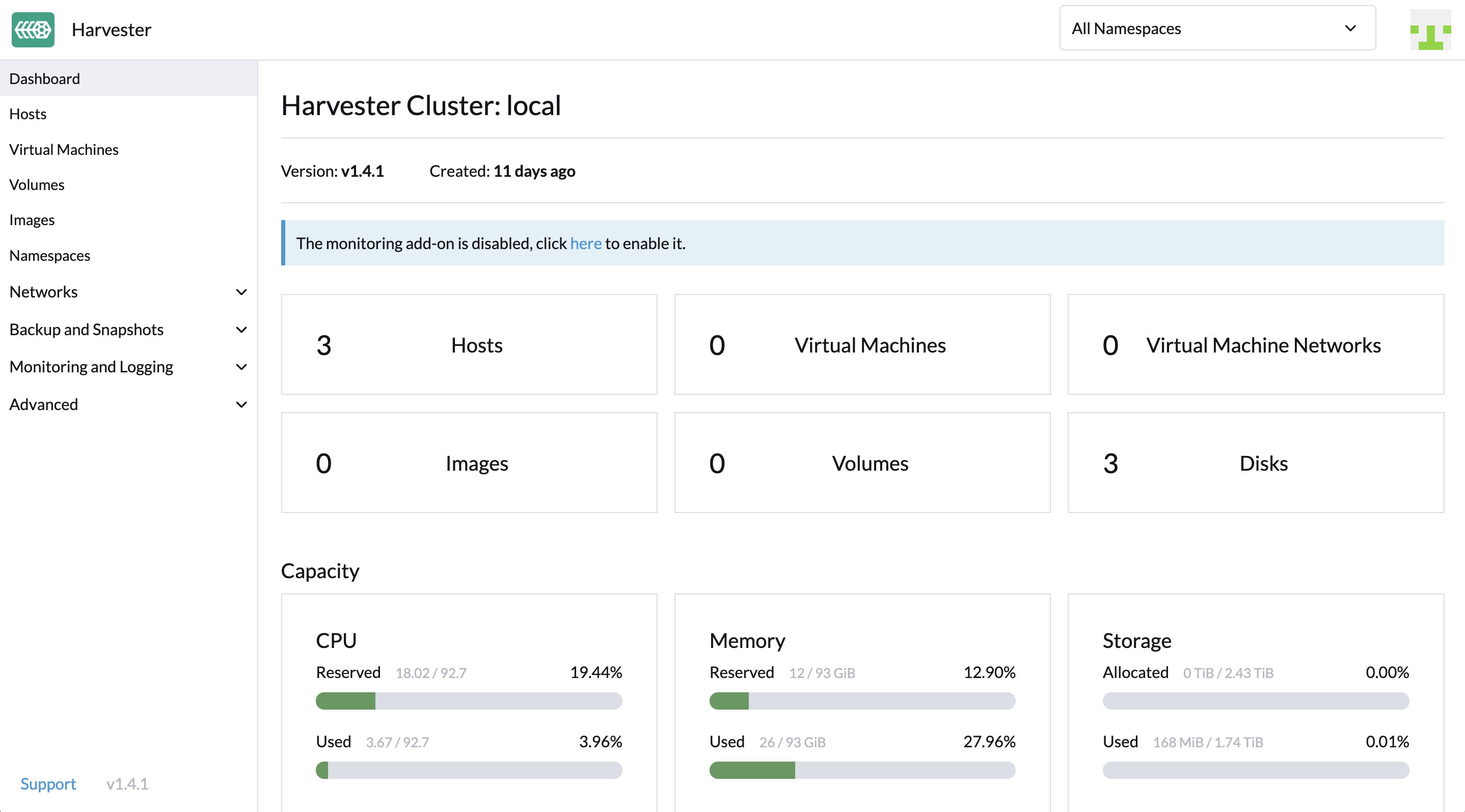This screenshot has width=1465, height=812.
Task: Open Images in the sidebar
Action: click(128, 220)
